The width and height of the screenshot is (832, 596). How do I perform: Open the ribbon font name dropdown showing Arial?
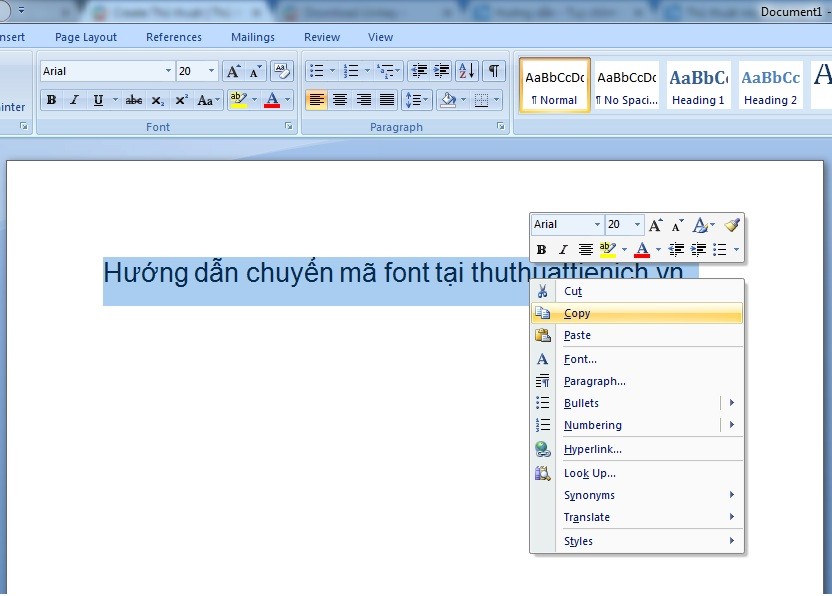coord(168,71)
